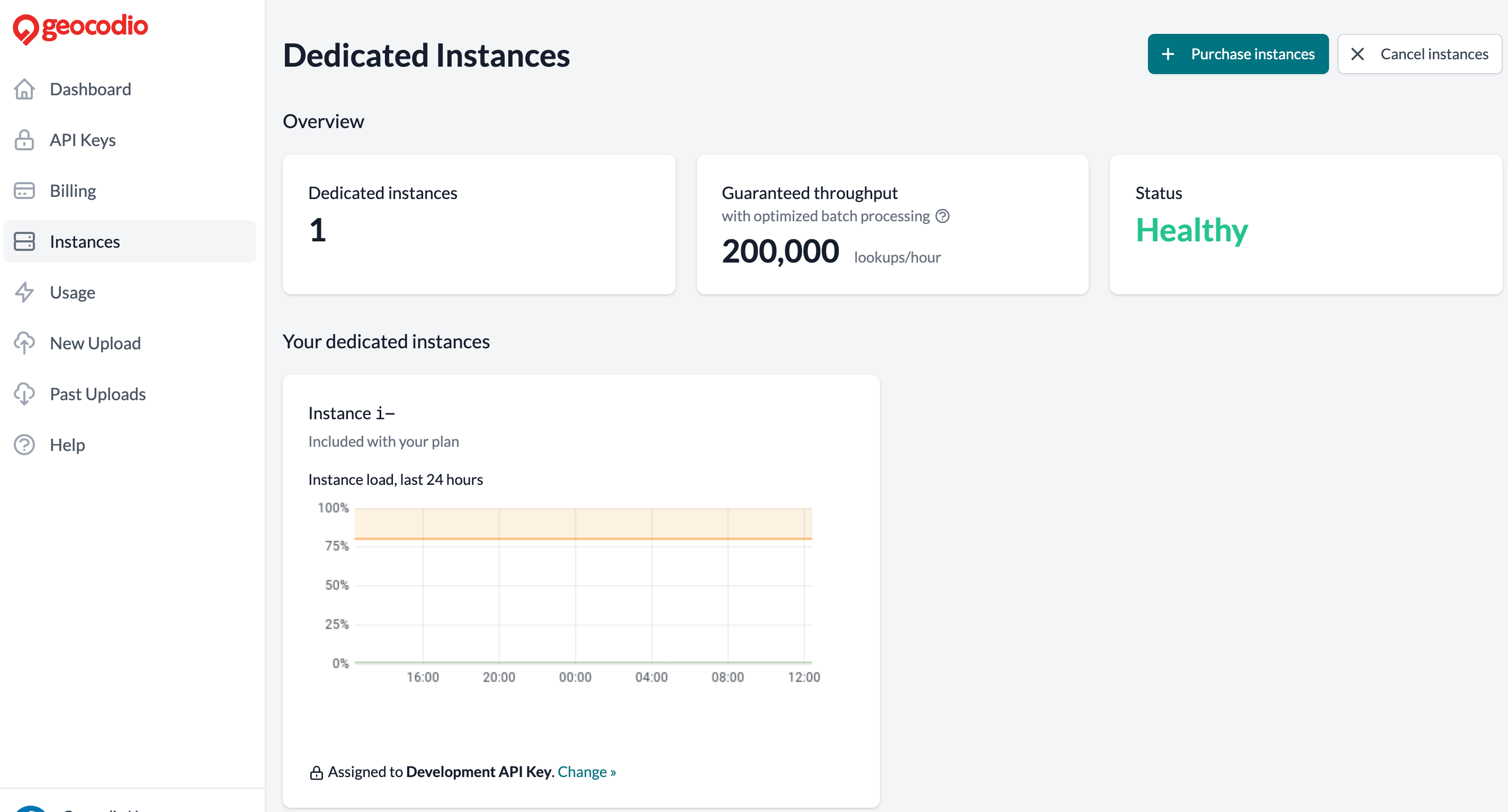Navigate to the Billing page
This screenshot has height=812, width=1508.
pos(72,190)
